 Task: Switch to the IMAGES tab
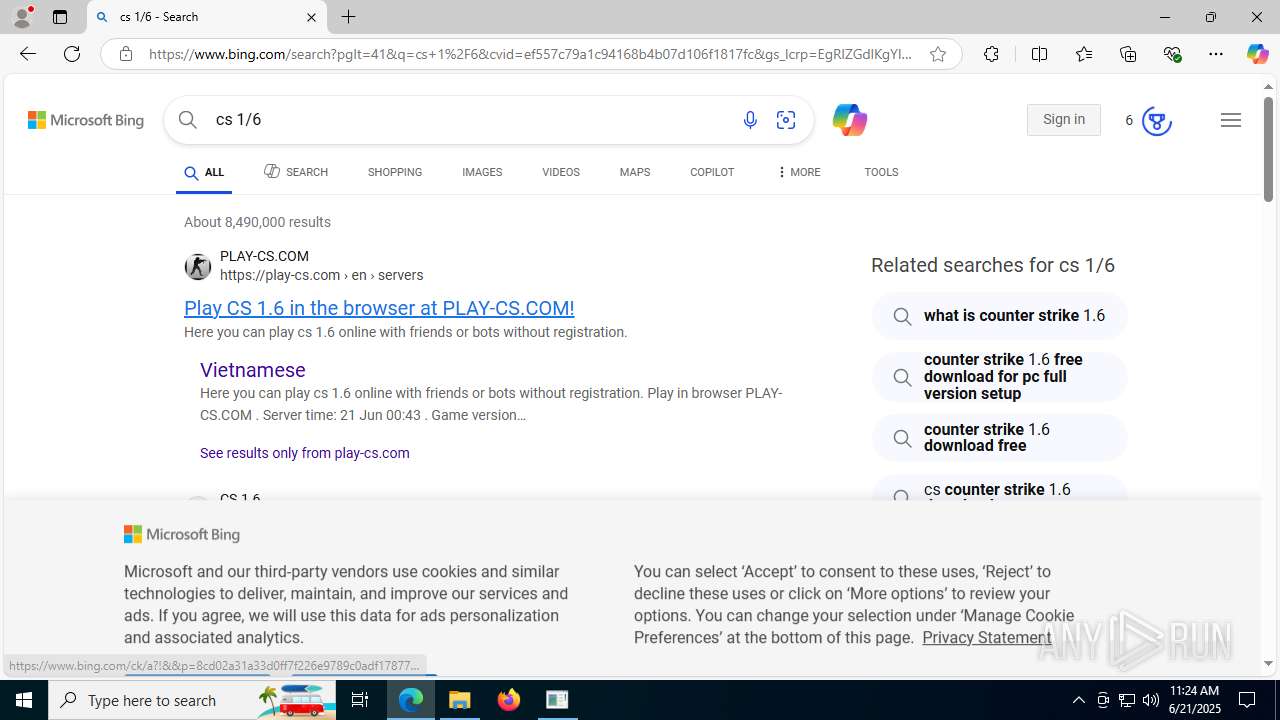tap(482, 172)
